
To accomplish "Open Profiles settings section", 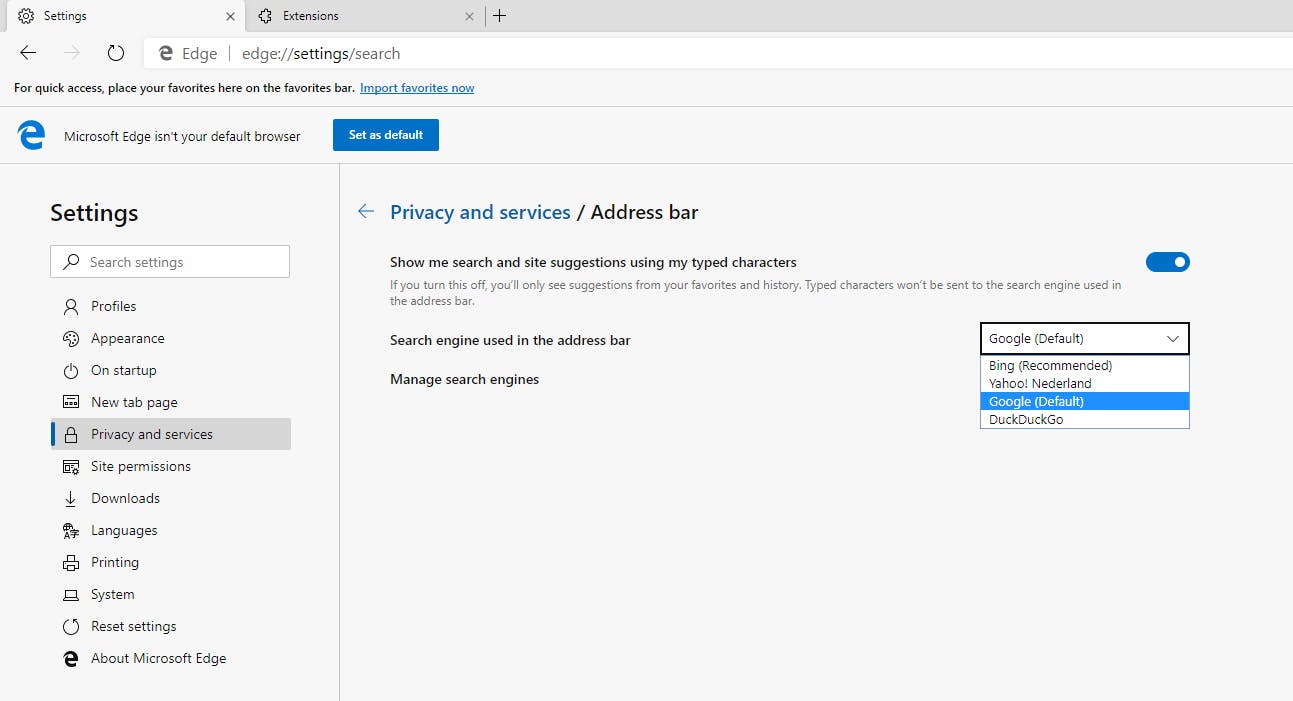I will click(113, 306).
